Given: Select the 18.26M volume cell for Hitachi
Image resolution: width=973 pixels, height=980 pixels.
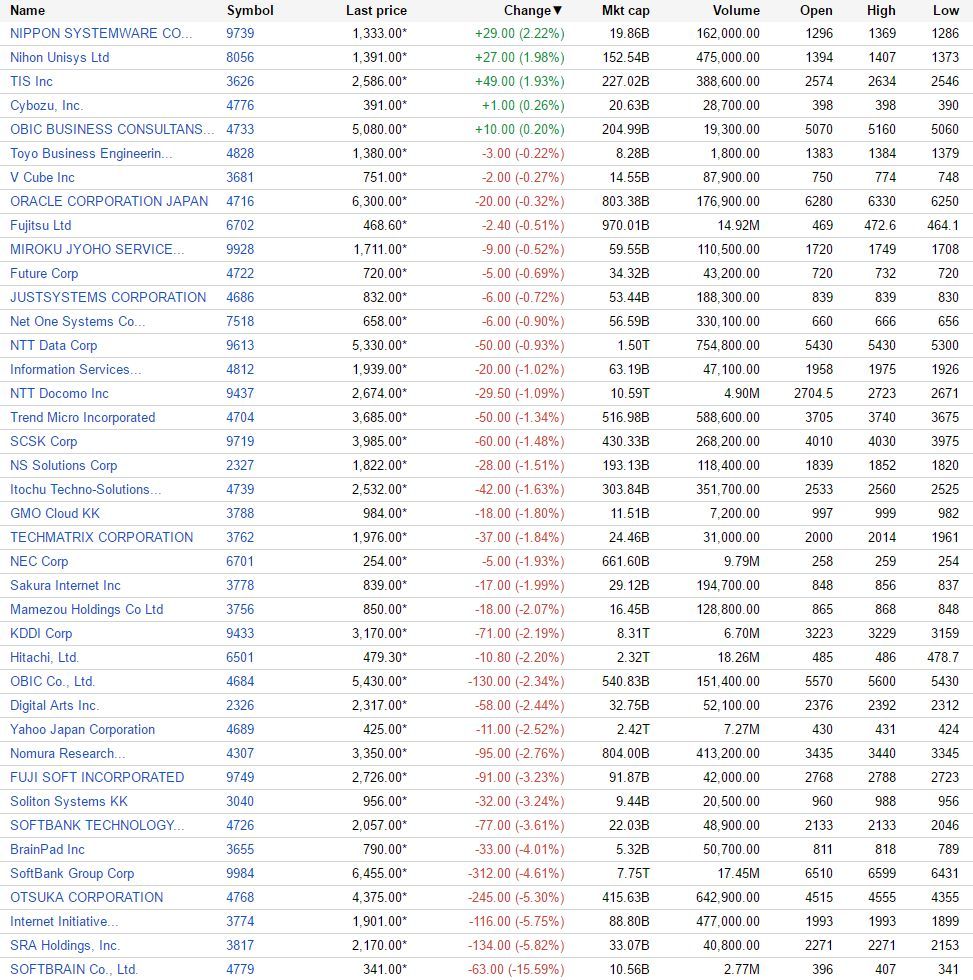Looking at the screenshot, I should [x=741, y=658].
